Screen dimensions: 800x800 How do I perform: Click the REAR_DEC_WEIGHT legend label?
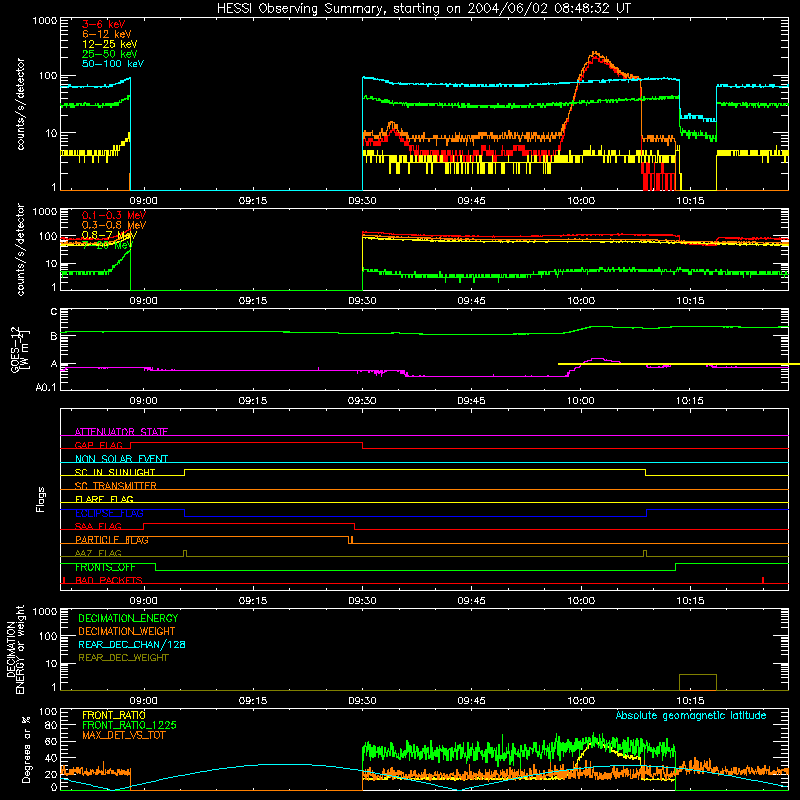tap(123, 658)
